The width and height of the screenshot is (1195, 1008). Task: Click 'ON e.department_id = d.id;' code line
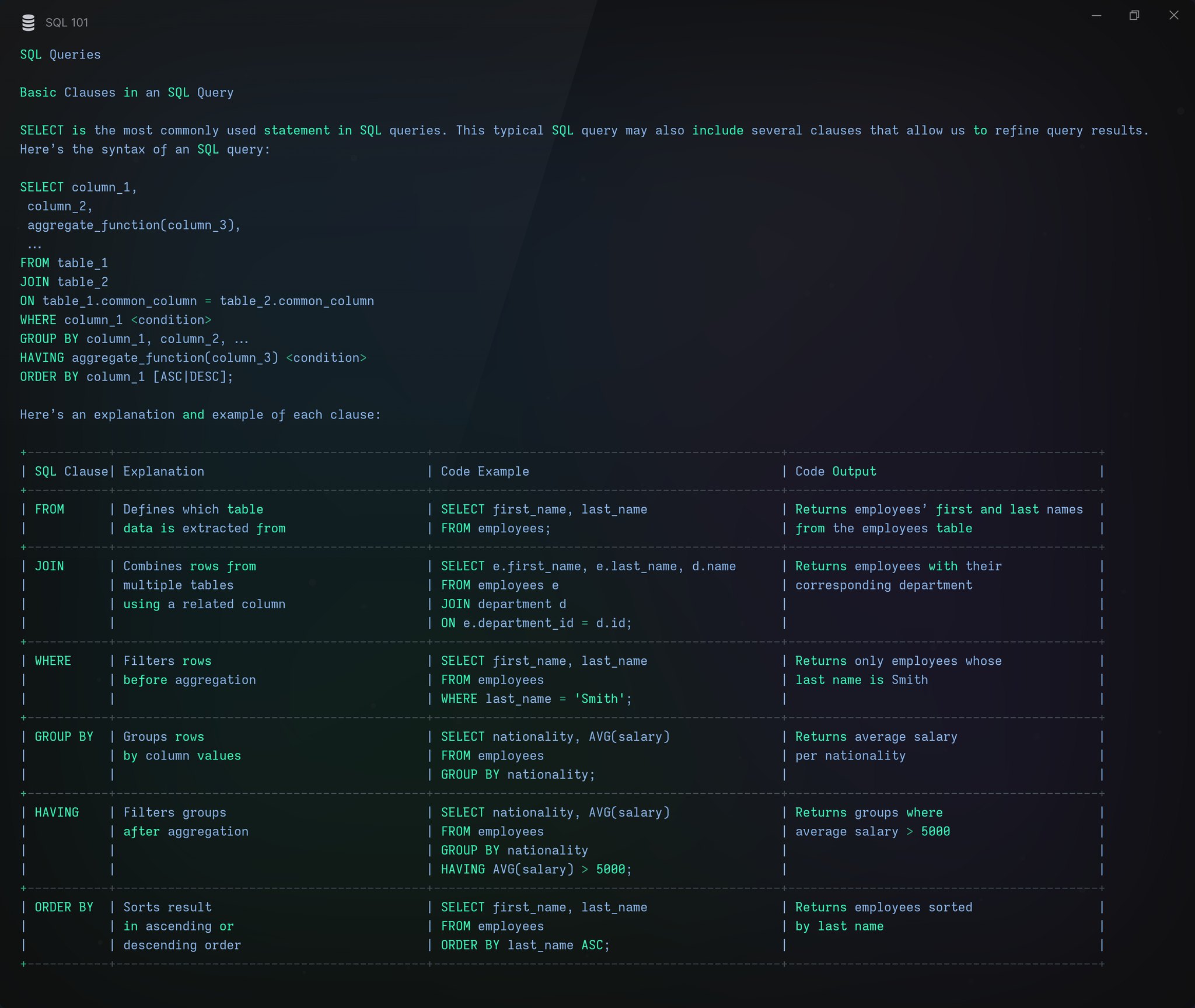536,623
